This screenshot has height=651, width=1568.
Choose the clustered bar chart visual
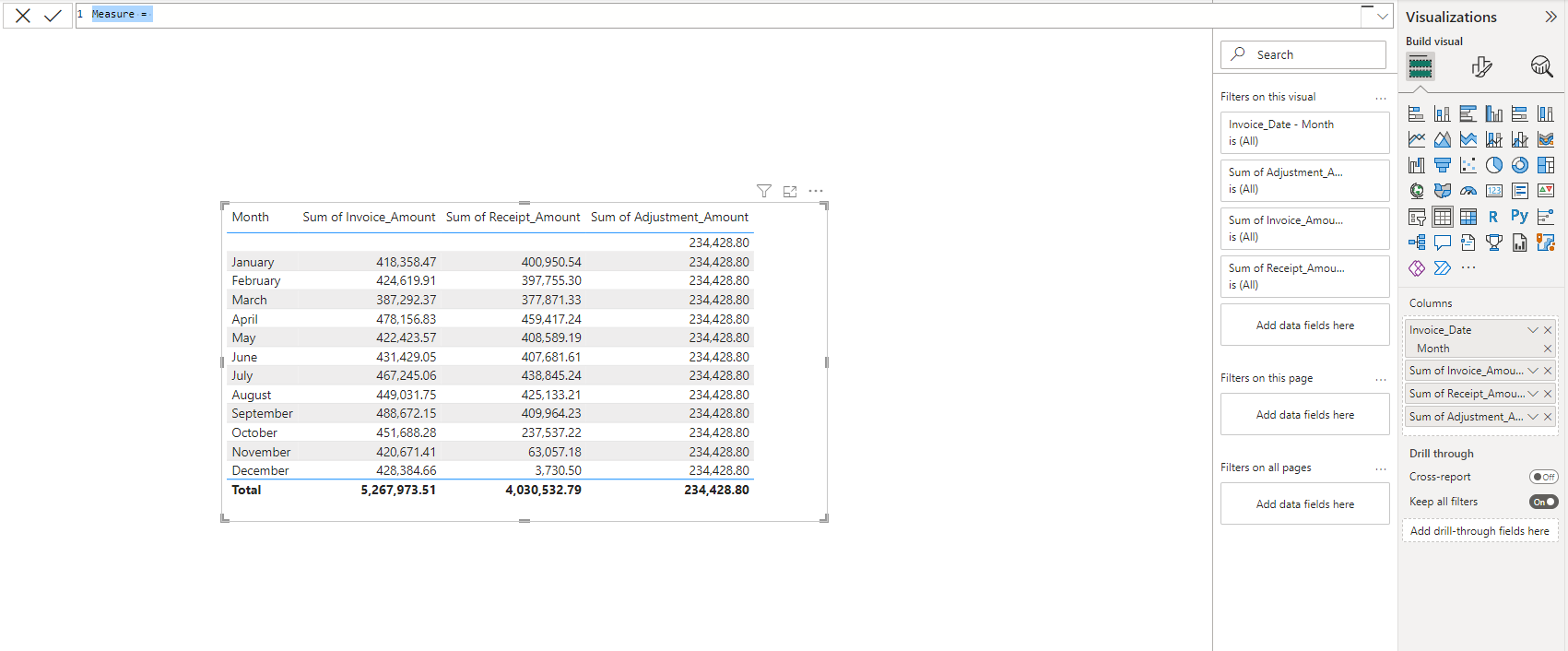(1468, 113)
